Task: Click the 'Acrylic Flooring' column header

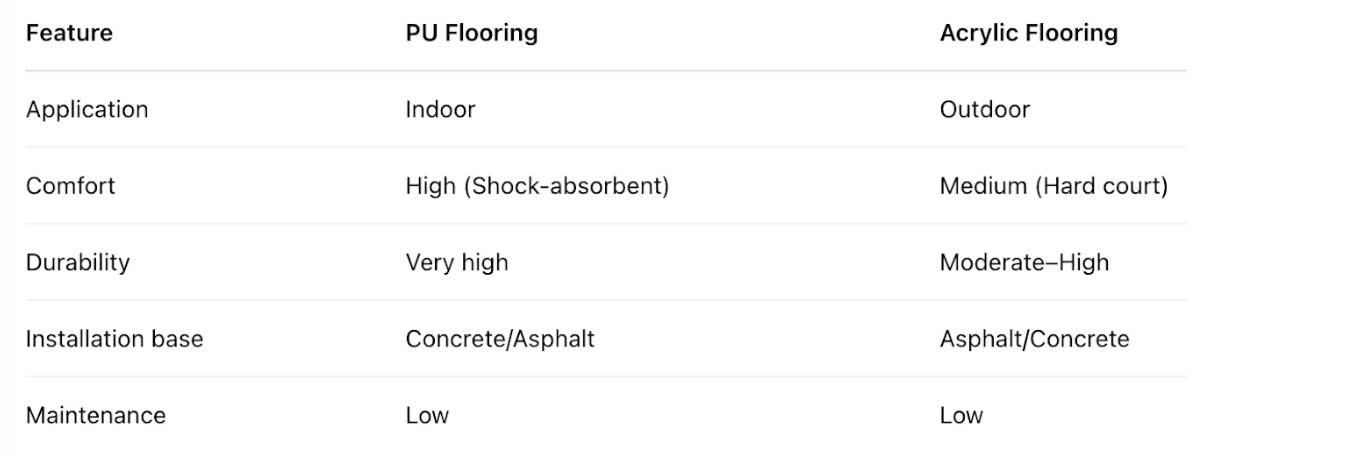Action: point(1028,33)
